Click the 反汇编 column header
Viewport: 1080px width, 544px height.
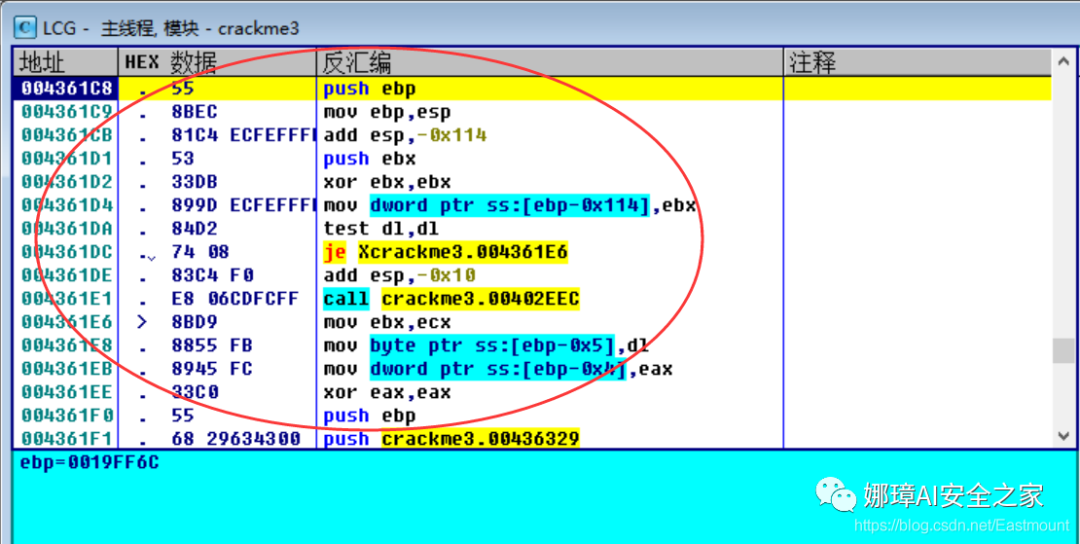click(550, 63)
